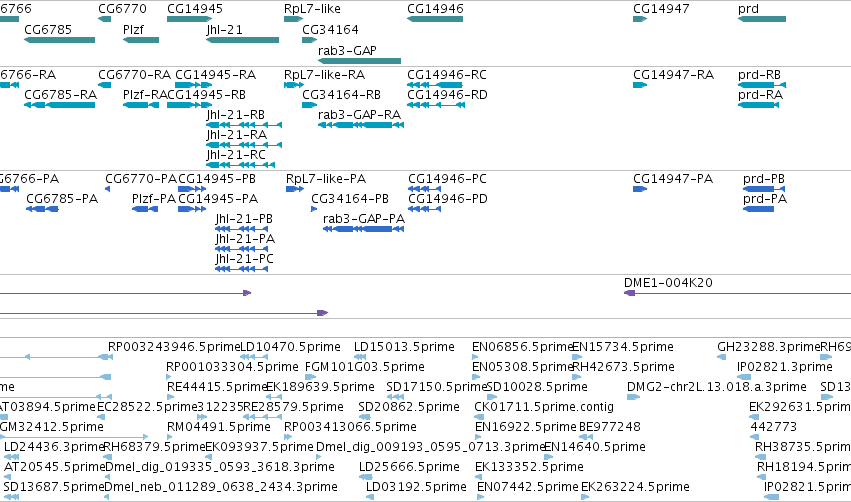The width and height of the screenshot is (851, 502).
Task: Select the CG6770 gene glyph
Action: click(105, 19)
